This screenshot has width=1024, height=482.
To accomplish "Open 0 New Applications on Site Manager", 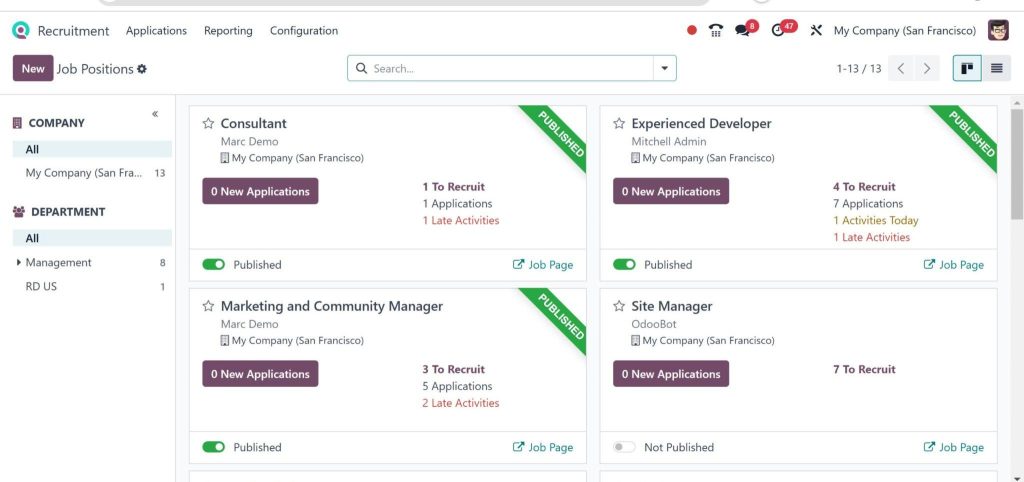I will [x=671, y=374].
